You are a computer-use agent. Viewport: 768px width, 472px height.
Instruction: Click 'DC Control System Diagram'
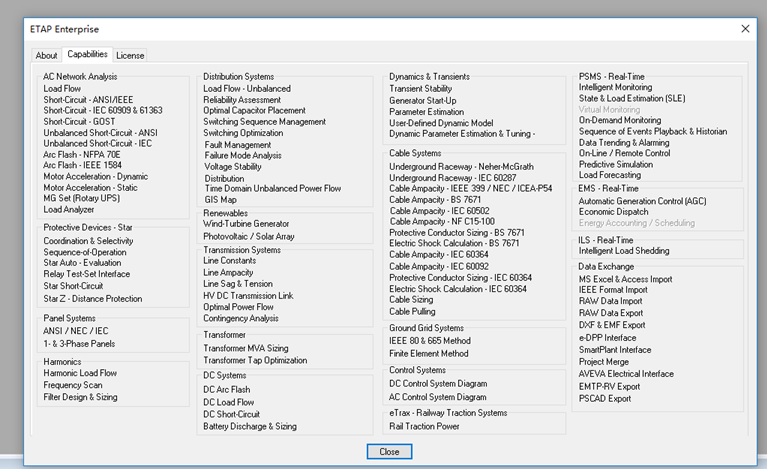(x=438, y=384)
